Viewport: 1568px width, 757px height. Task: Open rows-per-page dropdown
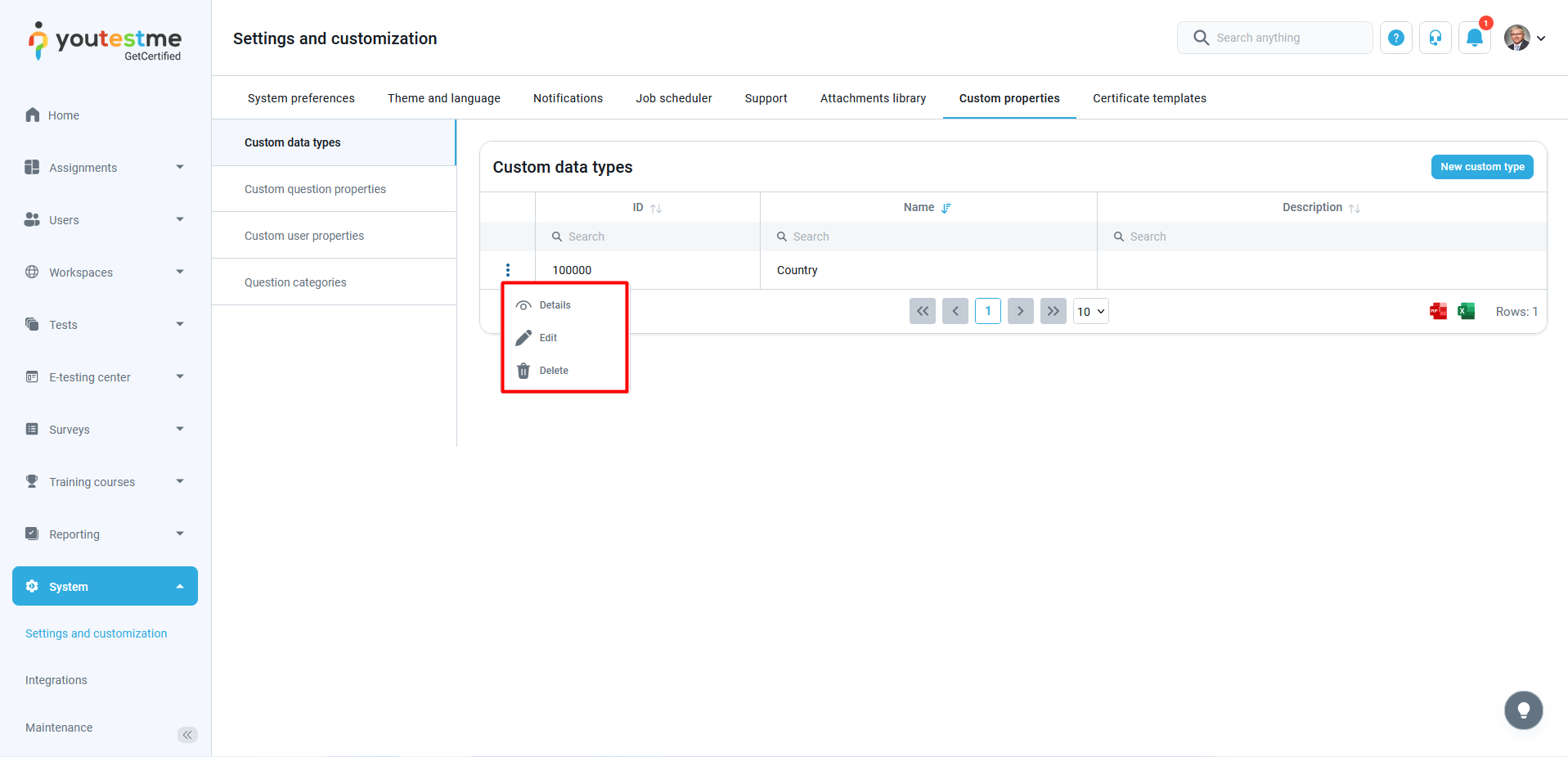[x=1090, y=311]
